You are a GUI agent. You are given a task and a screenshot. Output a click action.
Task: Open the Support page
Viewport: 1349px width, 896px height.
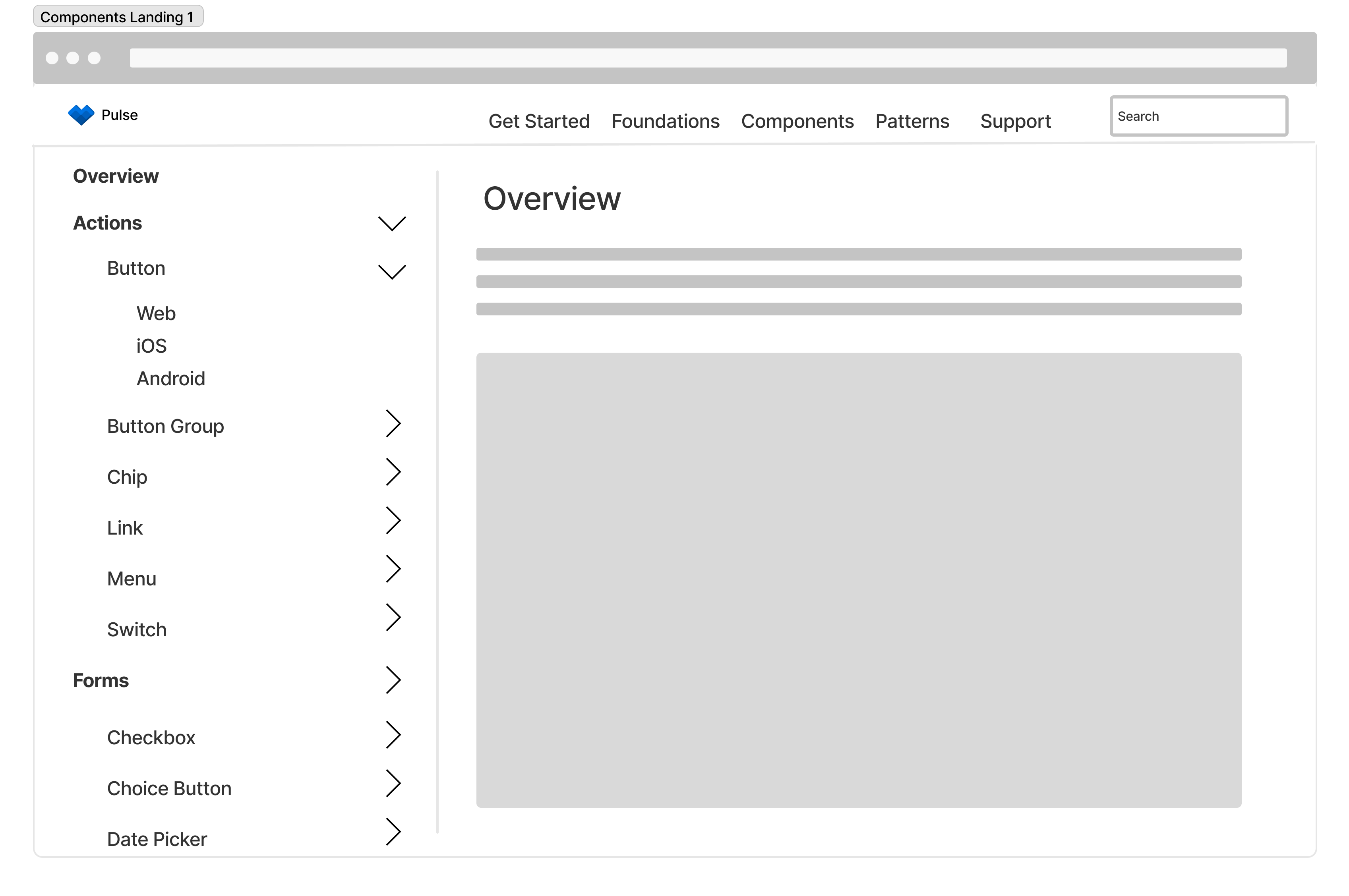coord(1015,121)
